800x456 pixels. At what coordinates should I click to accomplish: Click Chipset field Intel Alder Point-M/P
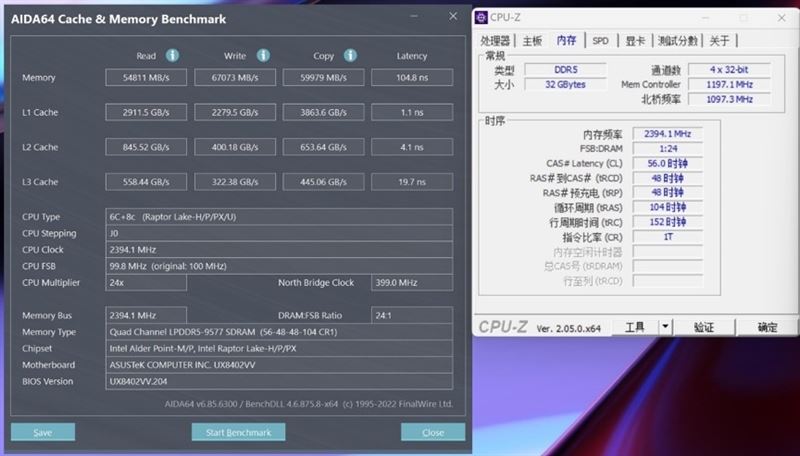point(279,348)
